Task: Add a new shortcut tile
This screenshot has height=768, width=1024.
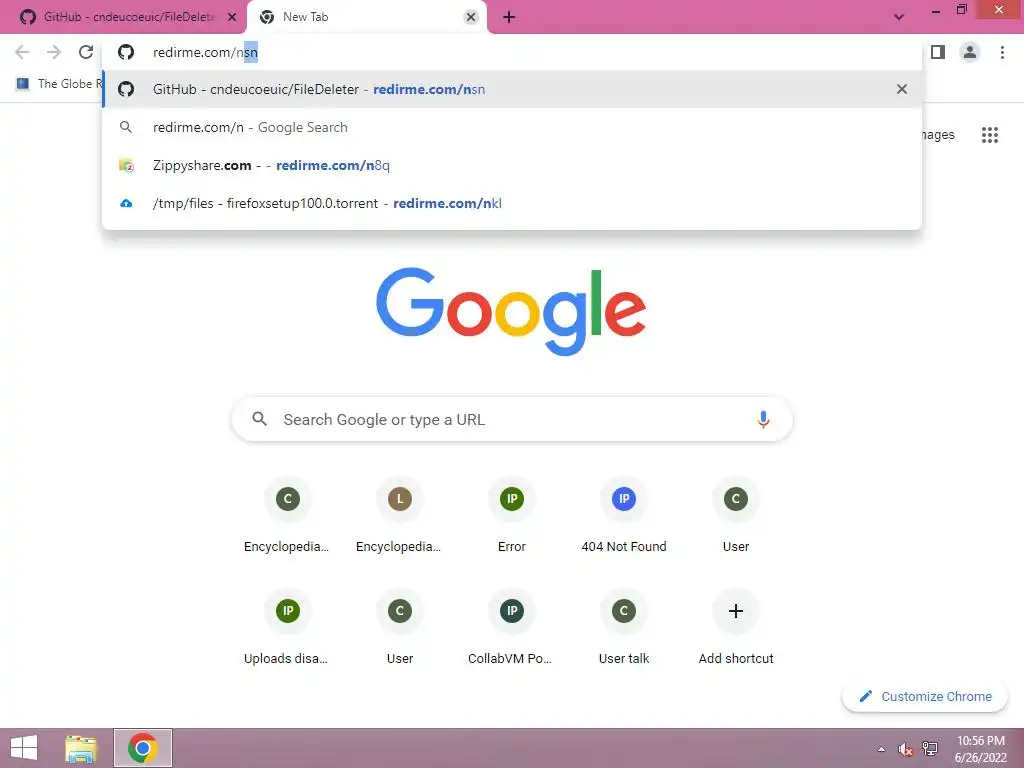Action: [x=736, y=628]
